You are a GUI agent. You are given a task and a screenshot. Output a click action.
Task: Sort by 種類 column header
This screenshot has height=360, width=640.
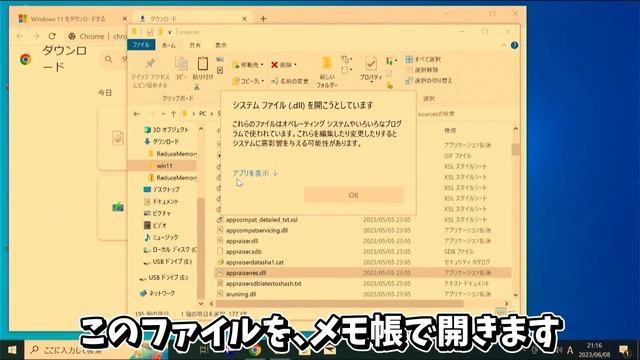pyautogui.click(x=450, y=130)
